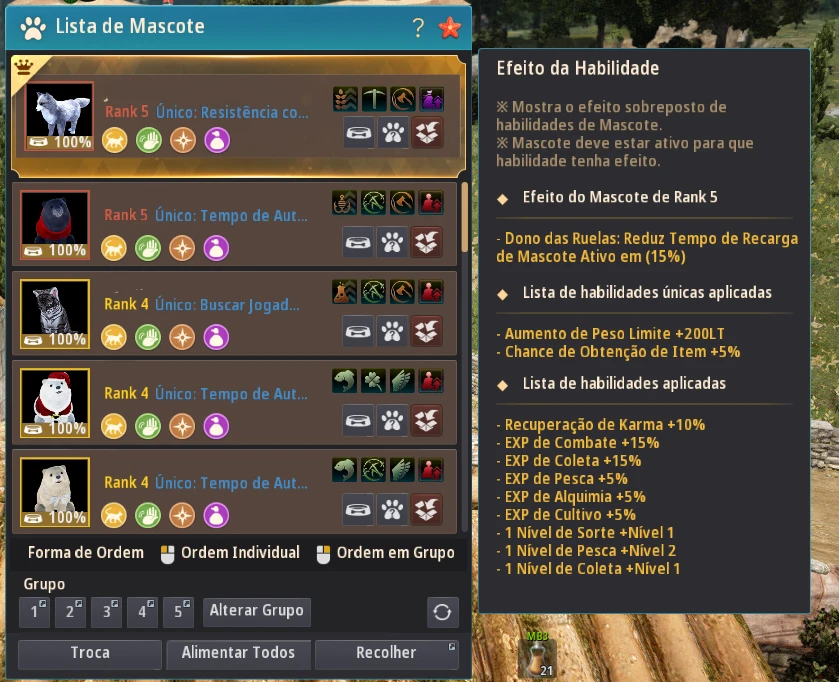
Task: Expand the Recolher button corner arrow
Action: [x=452, y=647]
